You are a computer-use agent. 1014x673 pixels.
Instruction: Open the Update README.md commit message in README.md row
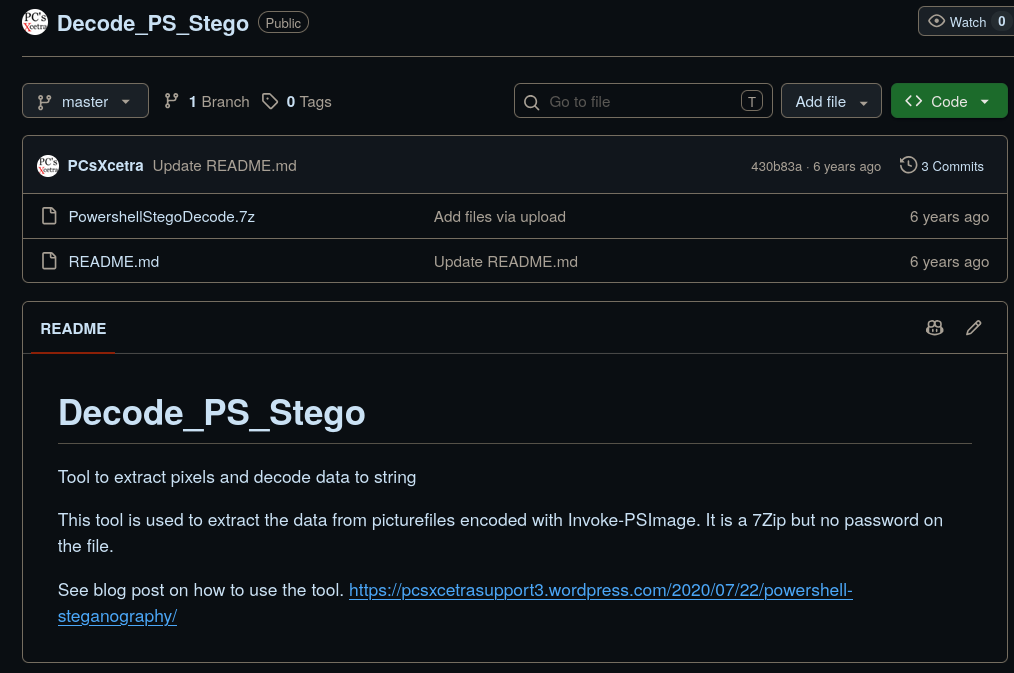(x=506, y=262)
